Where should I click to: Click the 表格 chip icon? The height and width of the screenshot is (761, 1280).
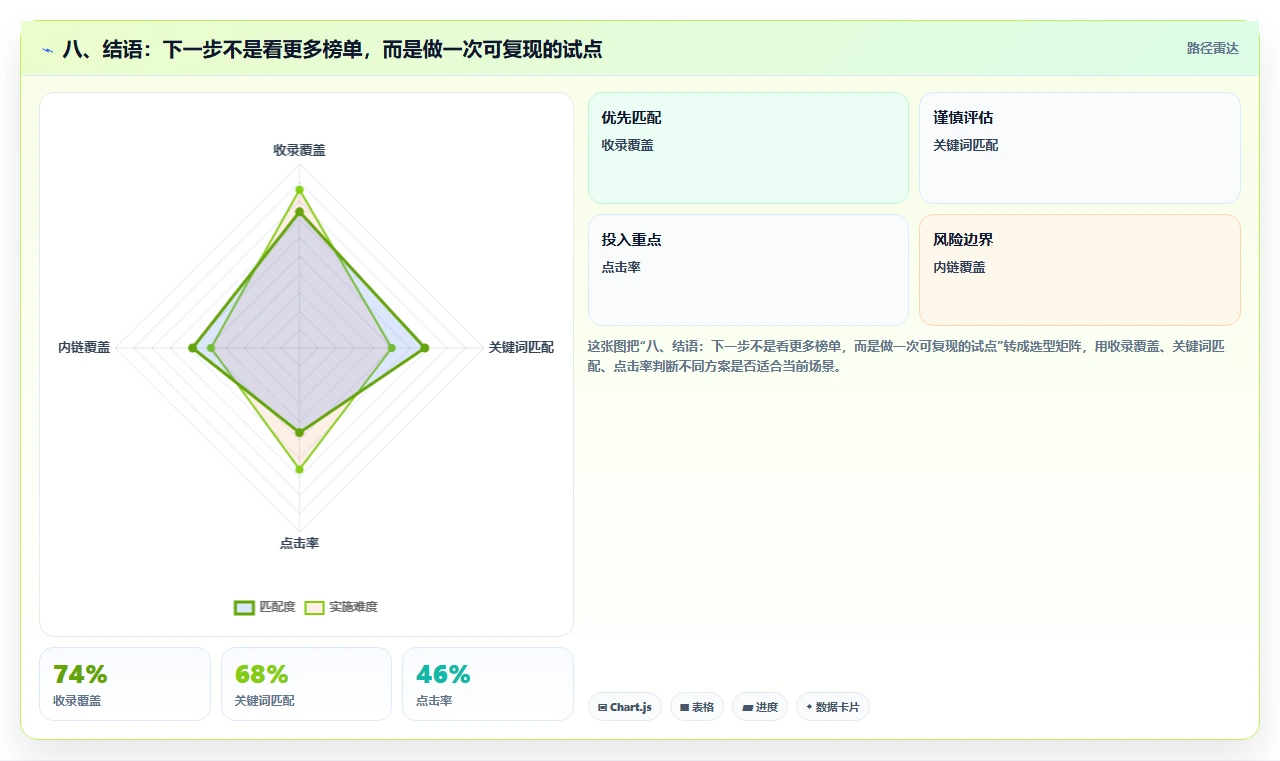click(x=684, y=707)
